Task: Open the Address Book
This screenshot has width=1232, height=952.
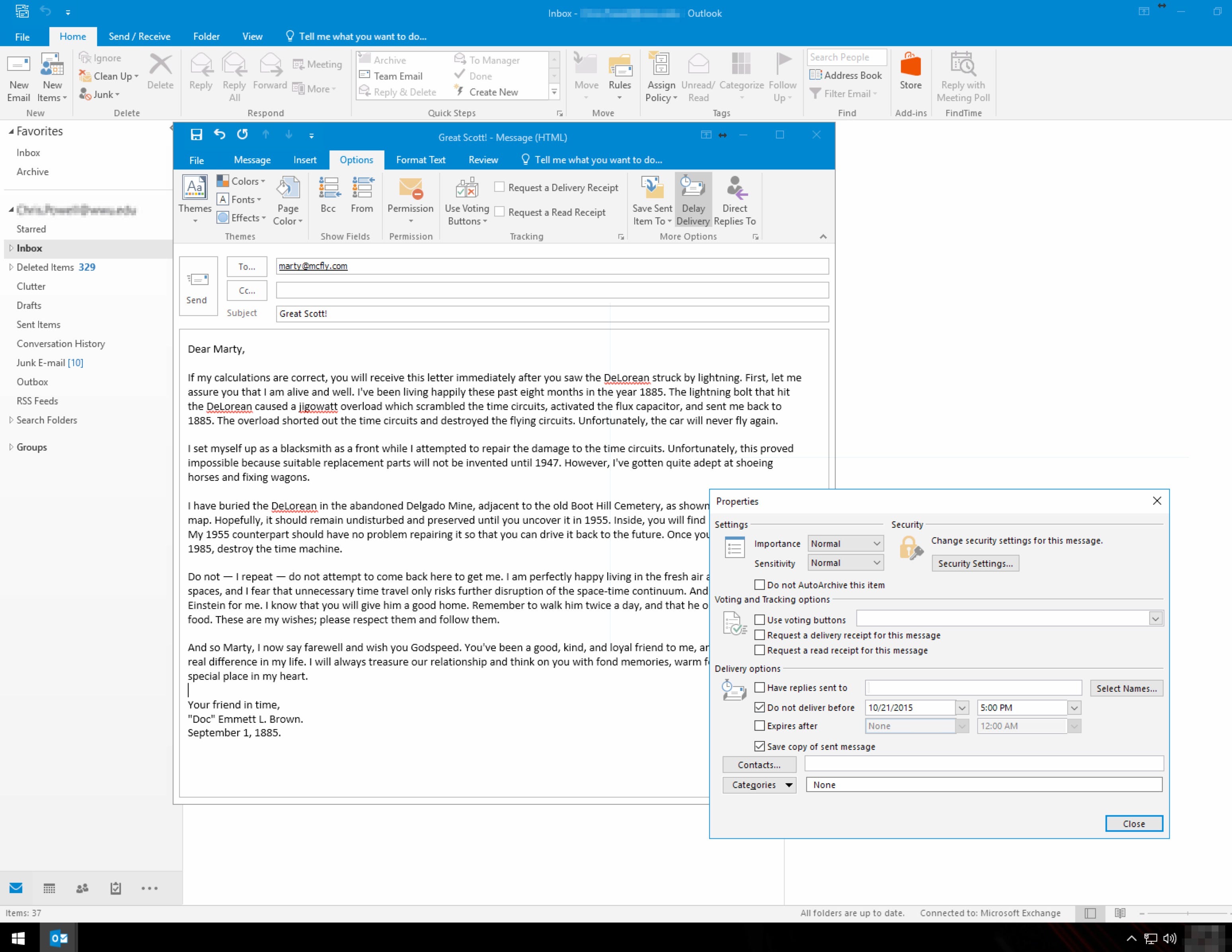Action: (846, 75)
